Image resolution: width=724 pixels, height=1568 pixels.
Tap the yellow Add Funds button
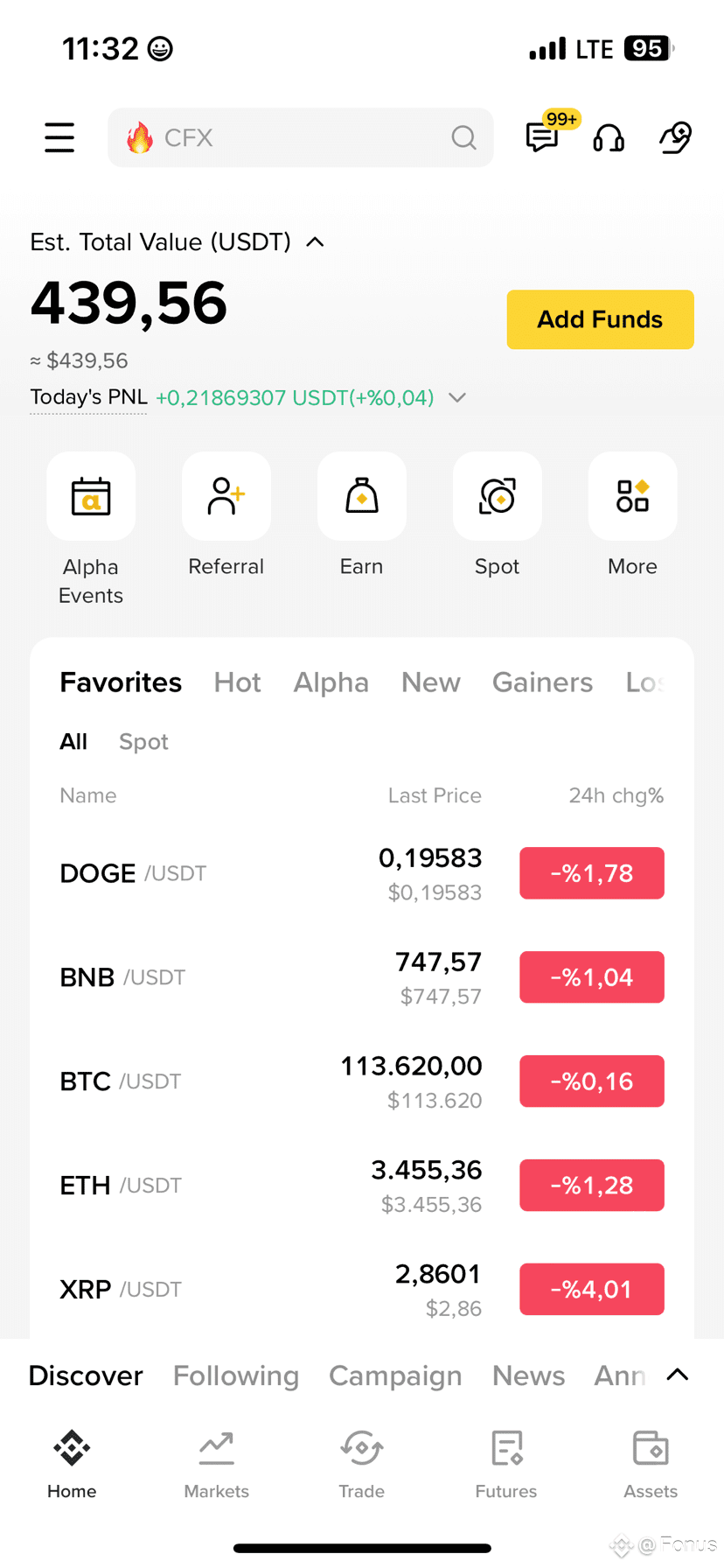click(601, 319)
